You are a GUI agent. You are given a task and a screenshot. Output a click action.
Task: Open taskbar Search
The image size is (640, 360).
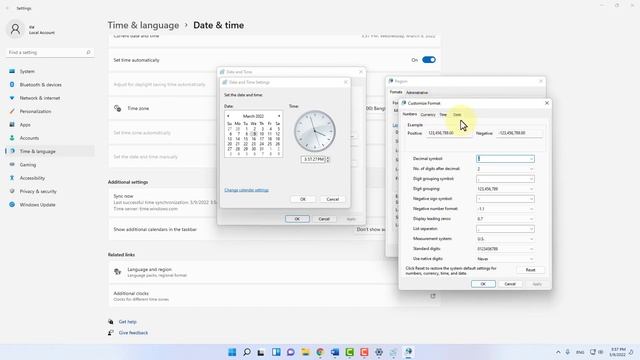(247, 352)
